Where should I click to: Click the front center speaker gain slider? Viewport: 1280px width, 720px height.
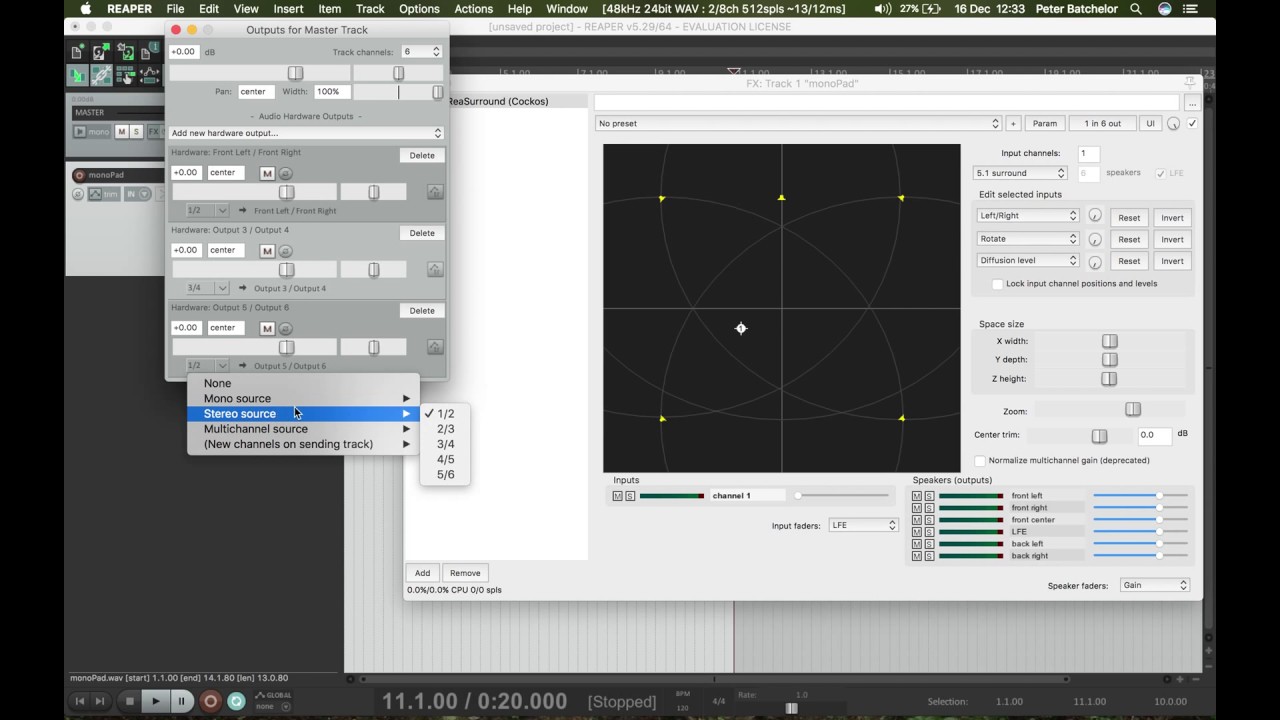tap(1141, 520)
